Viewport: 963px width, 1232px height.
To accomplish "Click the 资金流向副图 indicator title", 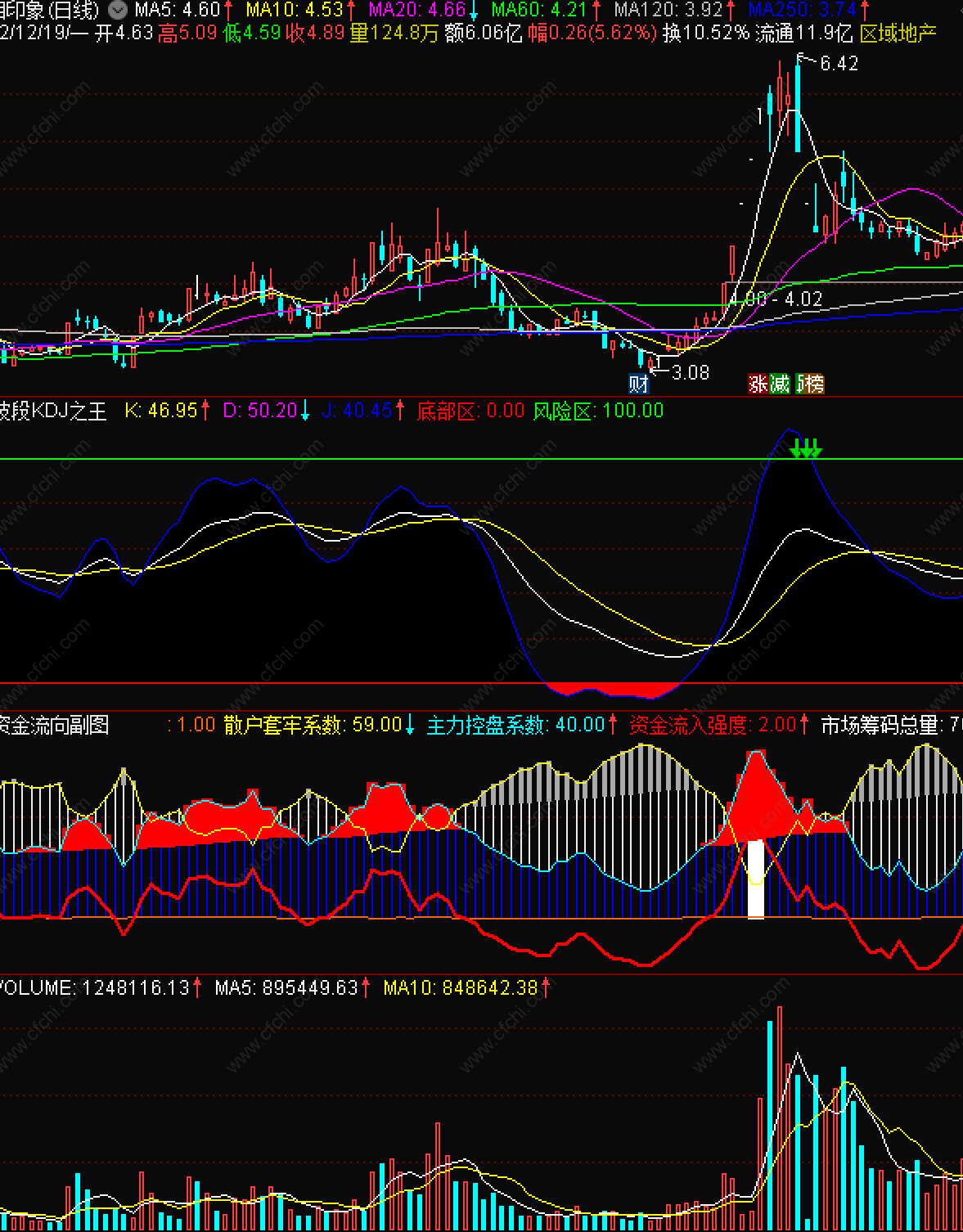I will coord(54,725).
